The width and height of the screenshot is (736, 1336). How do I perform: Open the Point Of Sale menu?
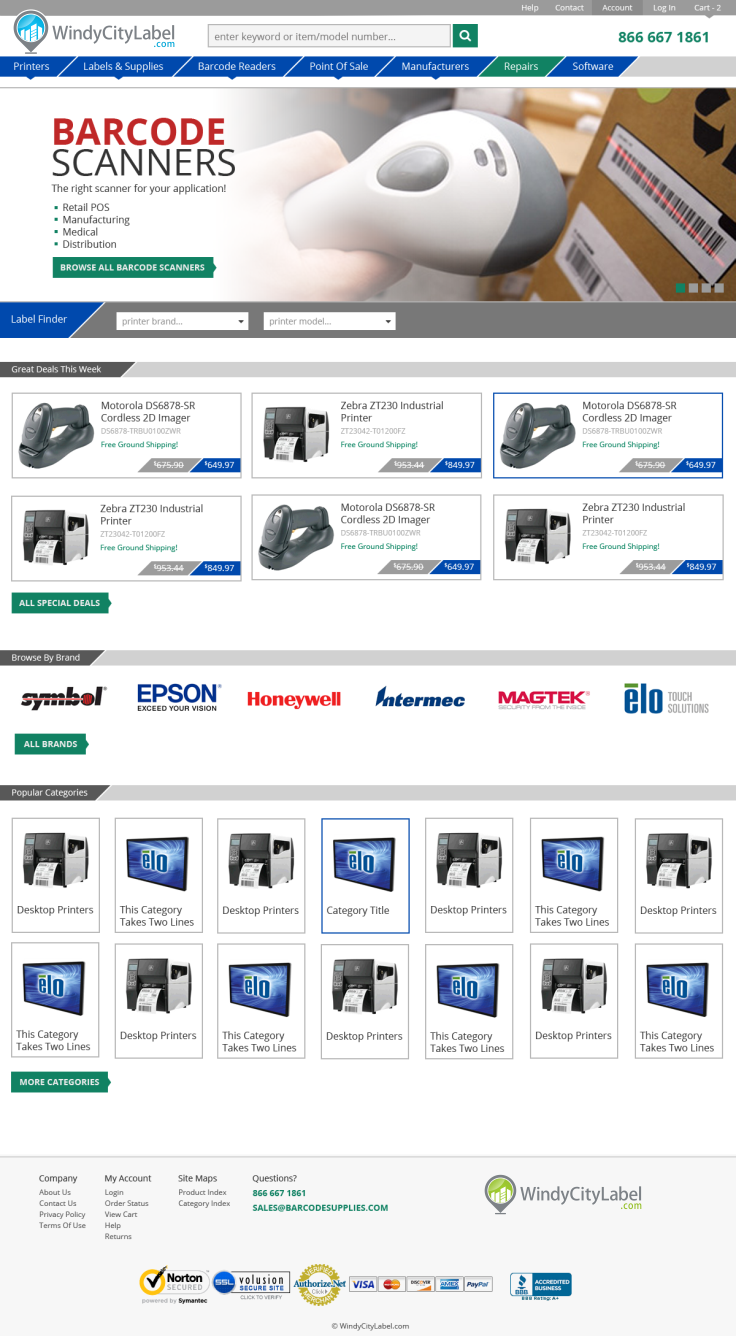(338, 66)
